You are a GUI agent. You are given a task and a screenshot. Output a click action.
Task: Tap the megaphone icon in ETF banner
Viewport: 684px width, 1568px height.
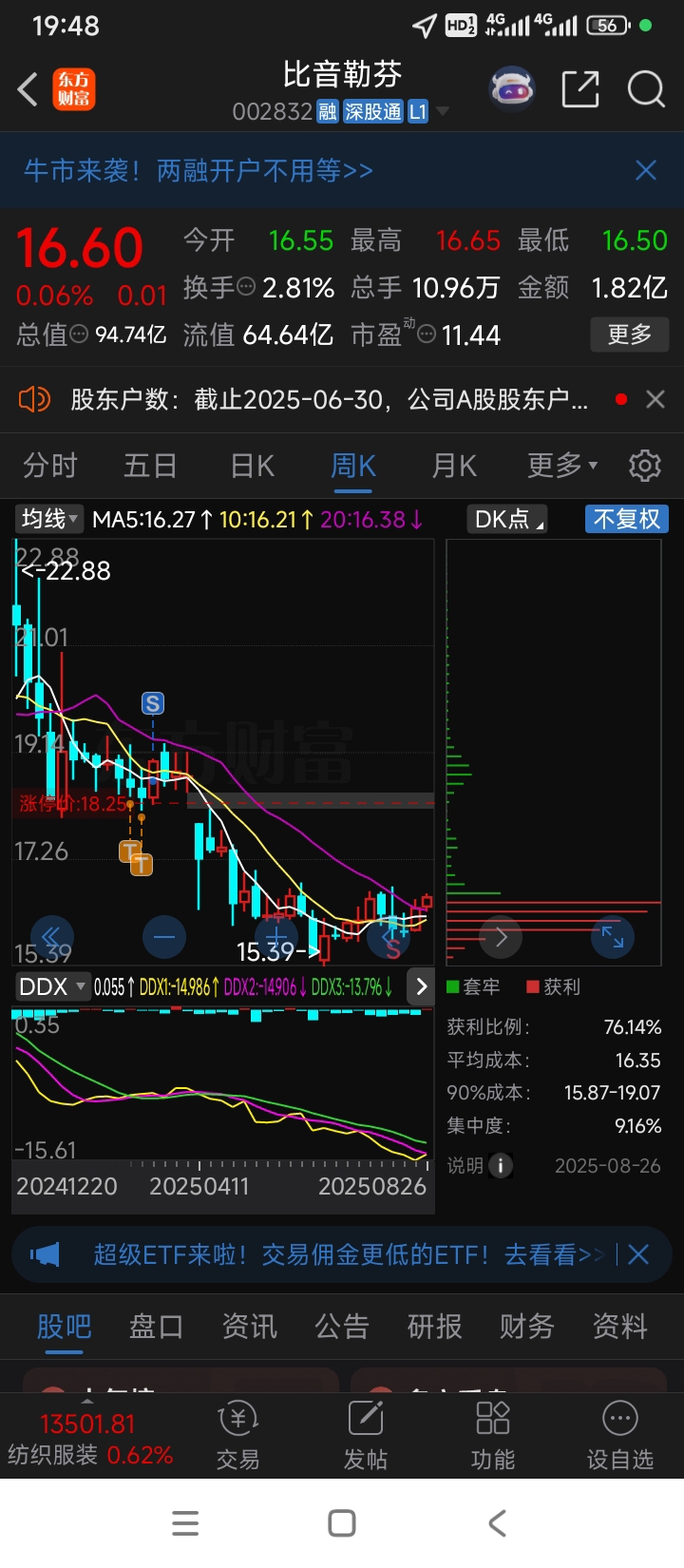click(x=45, y=1254)
